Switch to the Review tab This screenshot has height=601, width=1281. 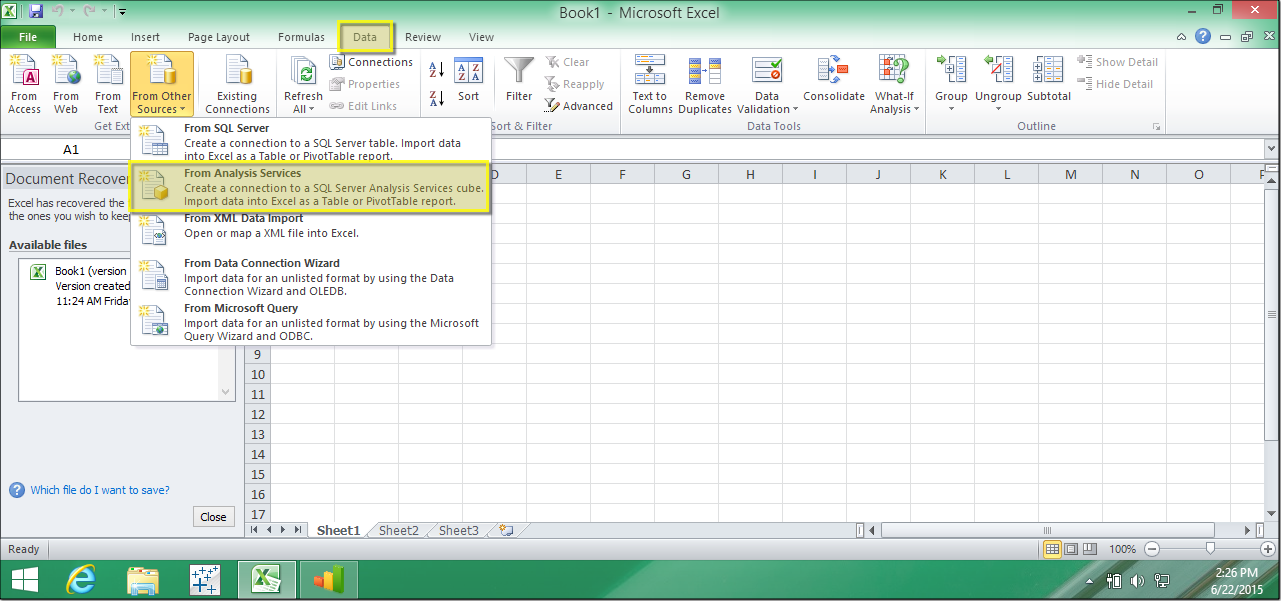point(423,37)
